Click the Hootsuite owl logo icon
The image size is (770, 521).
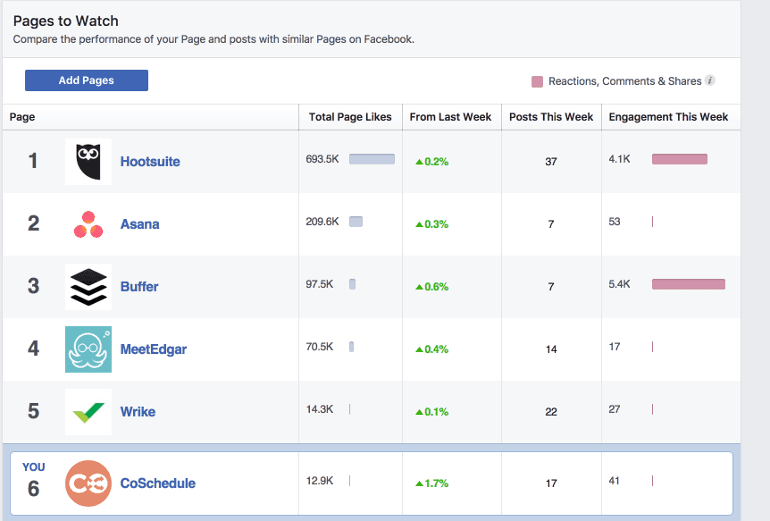tap(88, 161)
